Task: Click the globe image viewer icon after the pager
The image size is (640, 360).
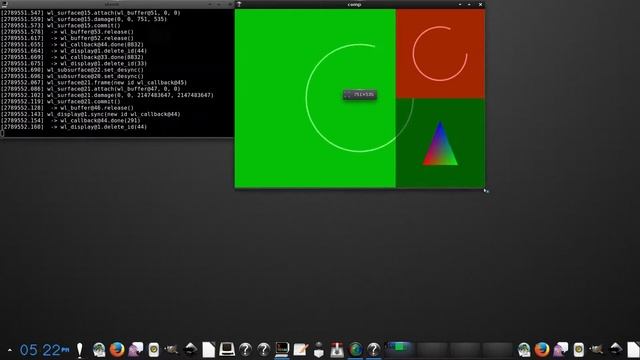Action: (x=524, y=350)
